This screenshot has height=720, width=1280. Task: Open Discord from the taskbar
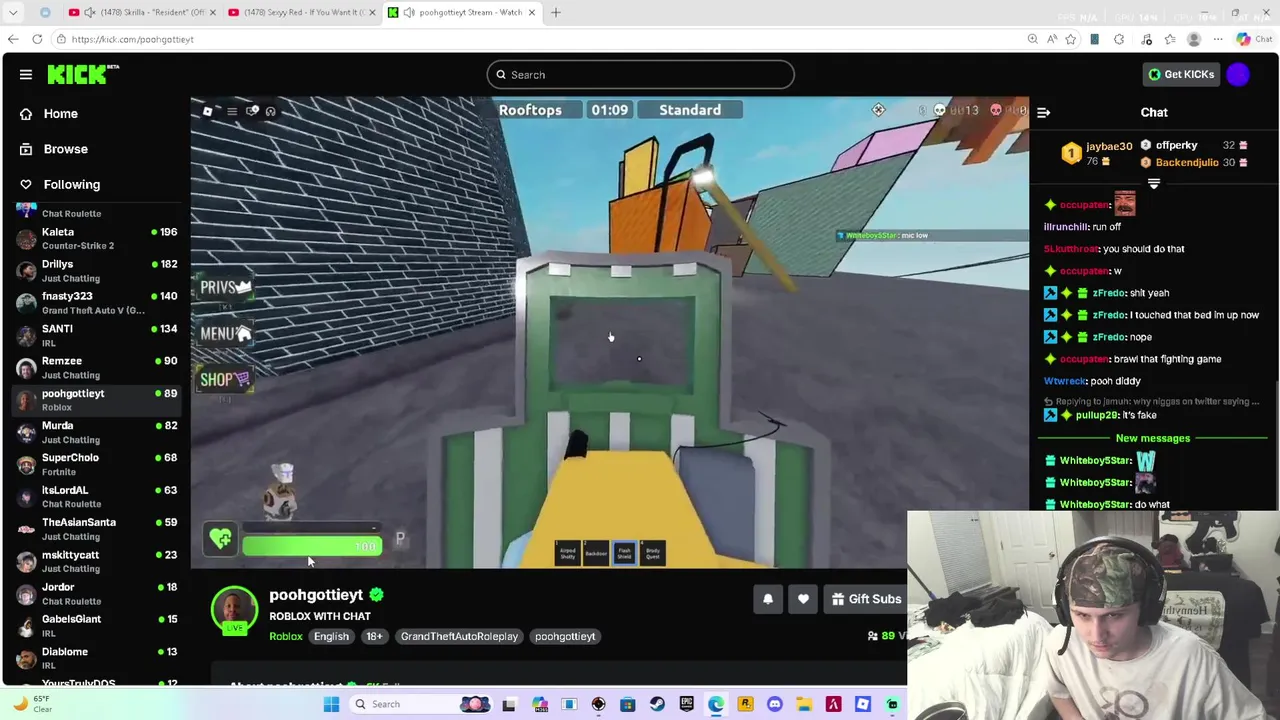[x=774, y=704]
